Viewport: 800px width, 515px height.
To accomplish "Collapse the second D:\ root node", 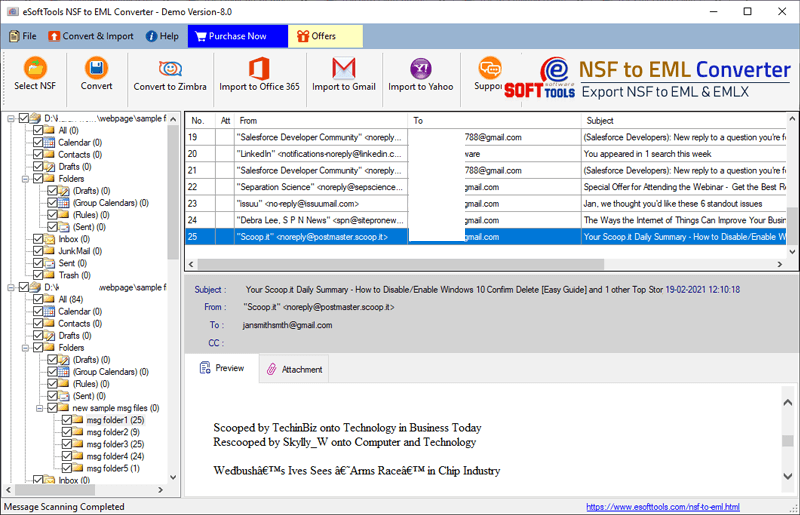I will tap(11, 287).
